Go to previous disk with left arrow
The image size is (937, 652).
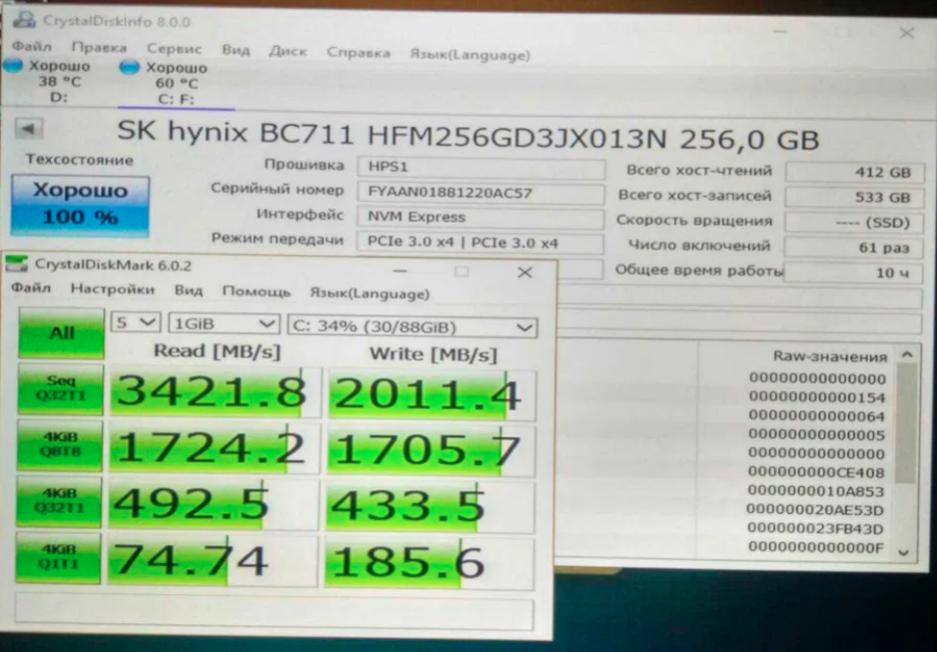pyautogui.click(x=28, y=128)
